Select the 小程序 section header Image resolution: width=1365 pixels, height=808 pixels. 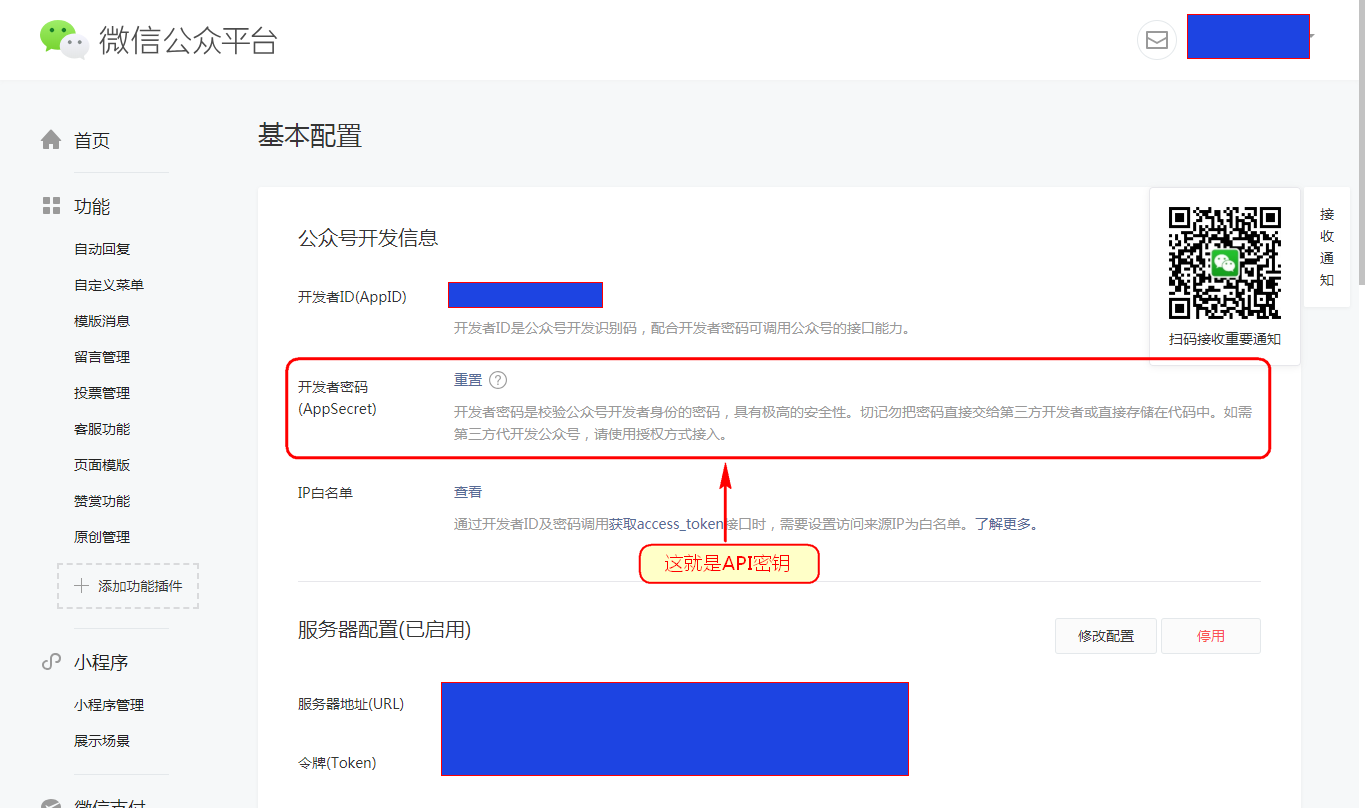click(x=101, y=663)
